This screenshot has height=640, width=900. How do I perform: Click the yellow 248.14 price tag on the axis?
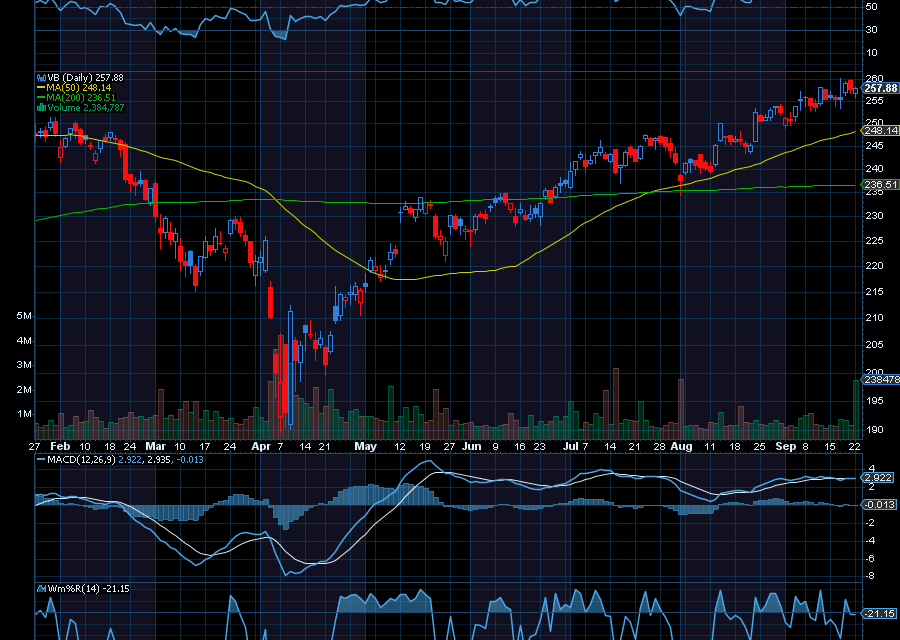click(x=880, y=131)
